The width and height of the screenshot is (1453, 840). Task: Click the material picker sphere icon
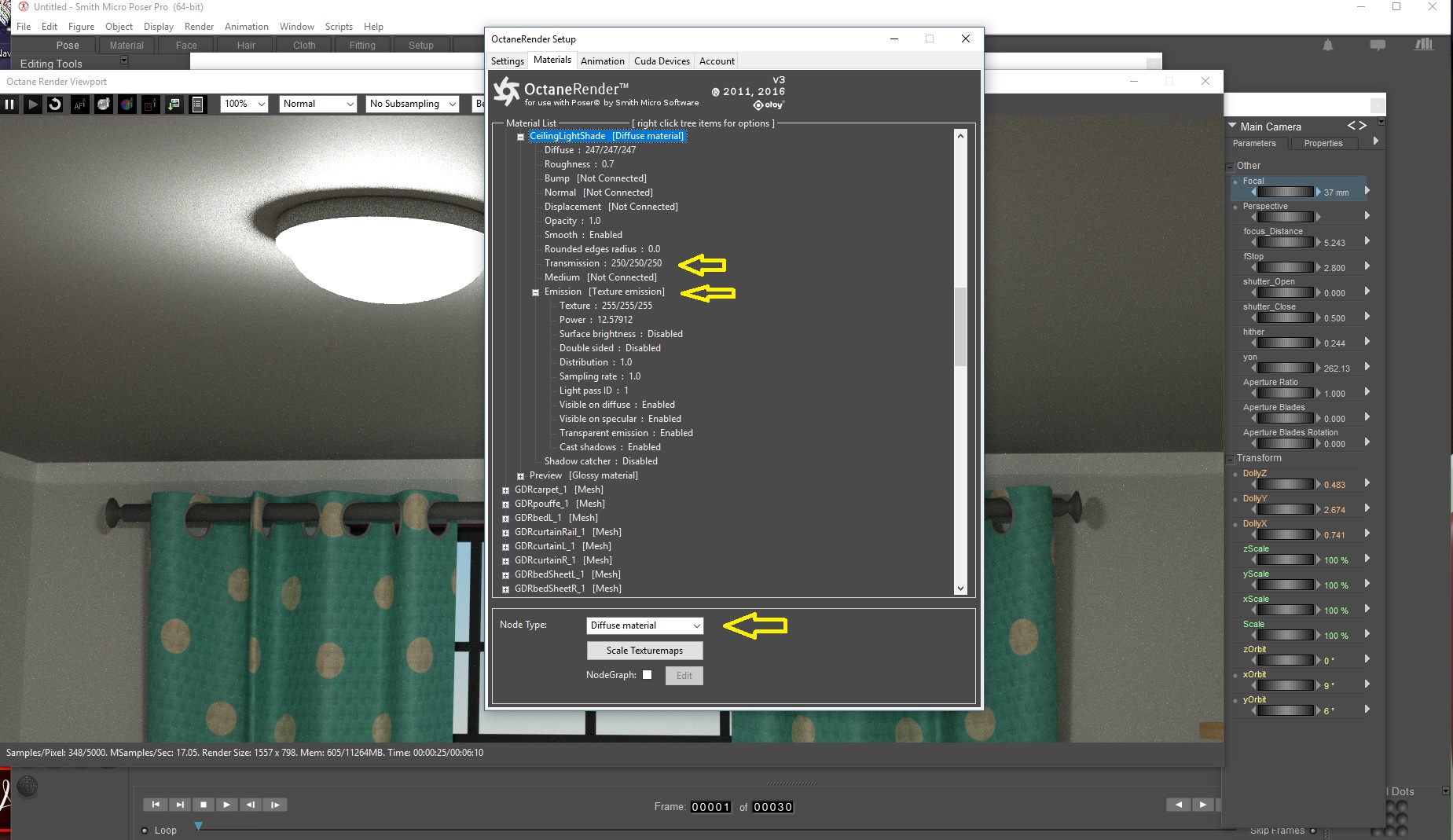coord(103,104)
